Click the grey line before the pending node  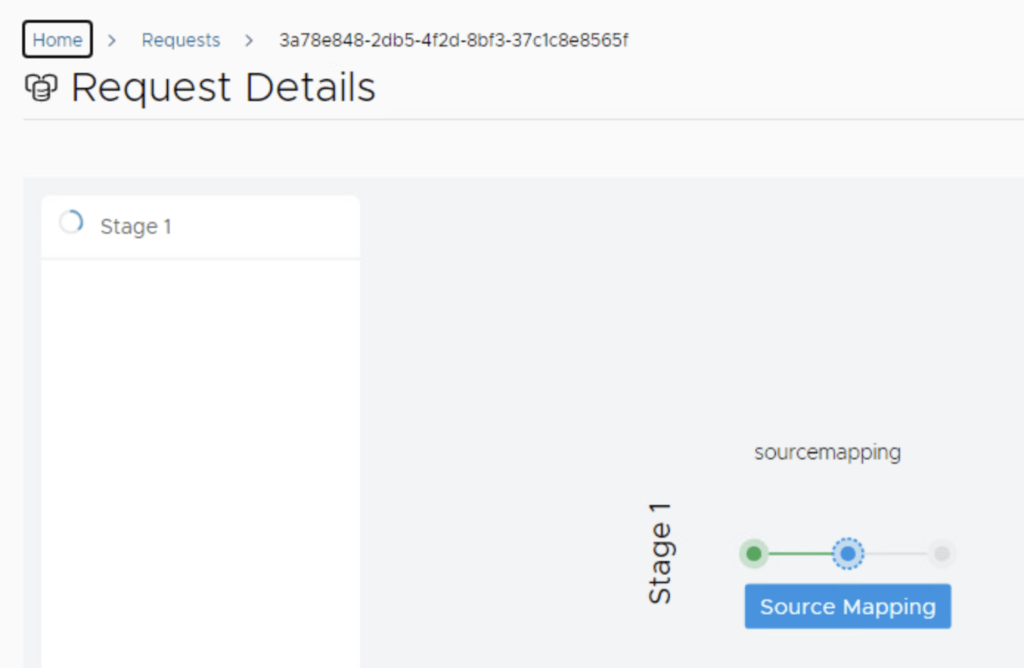896,553
